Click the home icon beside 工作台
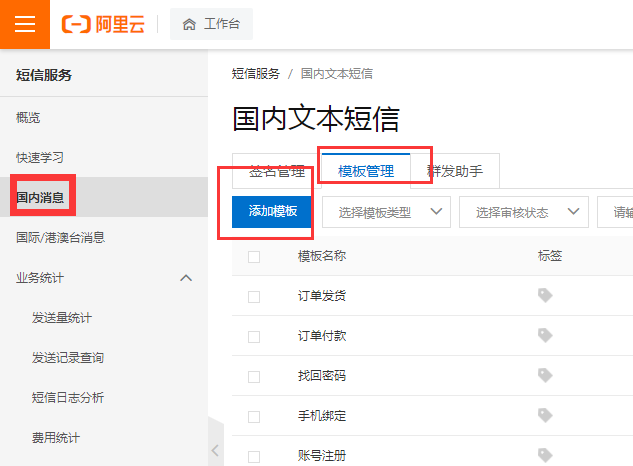633x466 pixels. tap(189, 24)
